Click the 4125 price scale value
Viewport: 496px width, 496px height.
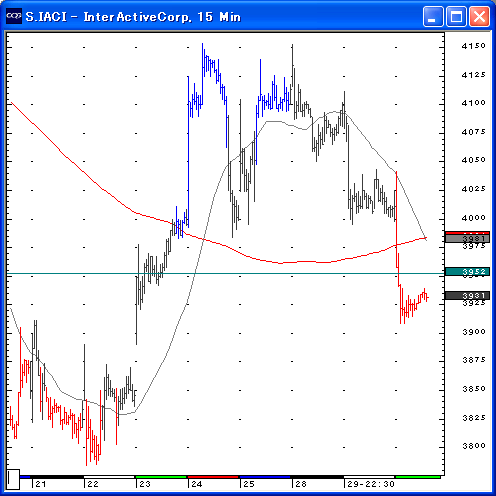pyautogui.click(x=473, y=75)
